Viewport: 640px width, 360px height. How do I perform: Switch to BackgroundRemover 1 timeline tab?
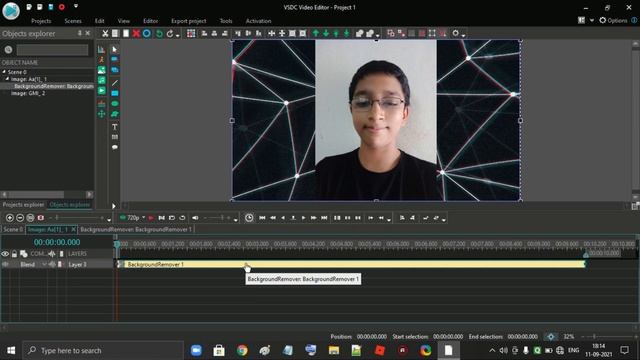[136, 229]
